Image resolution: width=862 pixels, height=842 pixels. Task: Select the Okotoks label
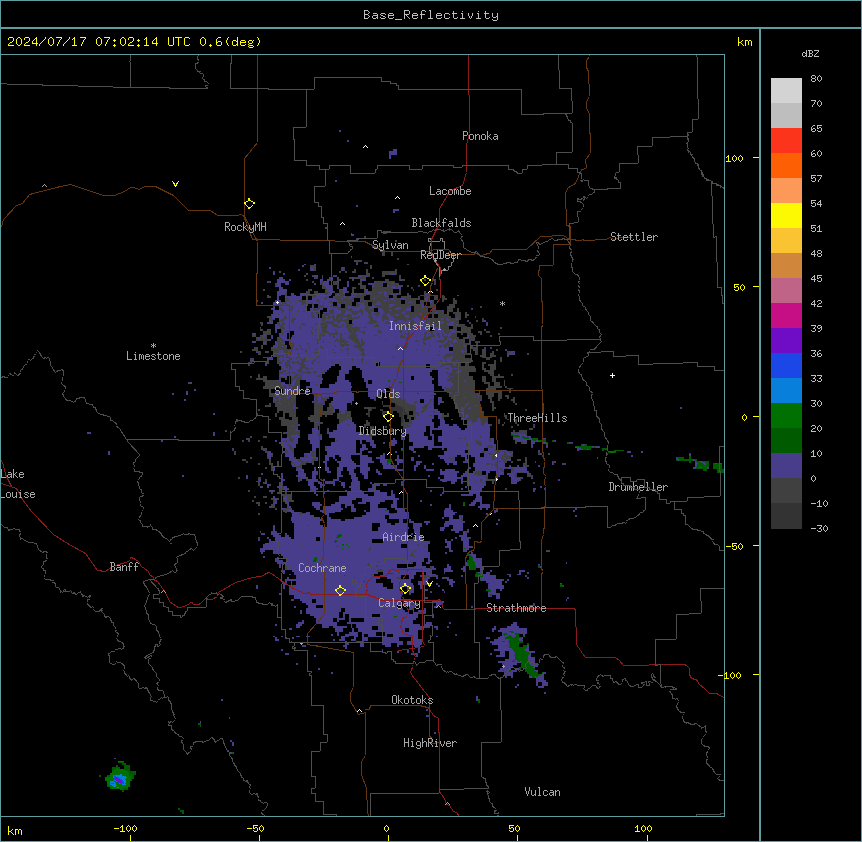click(412, 700)
